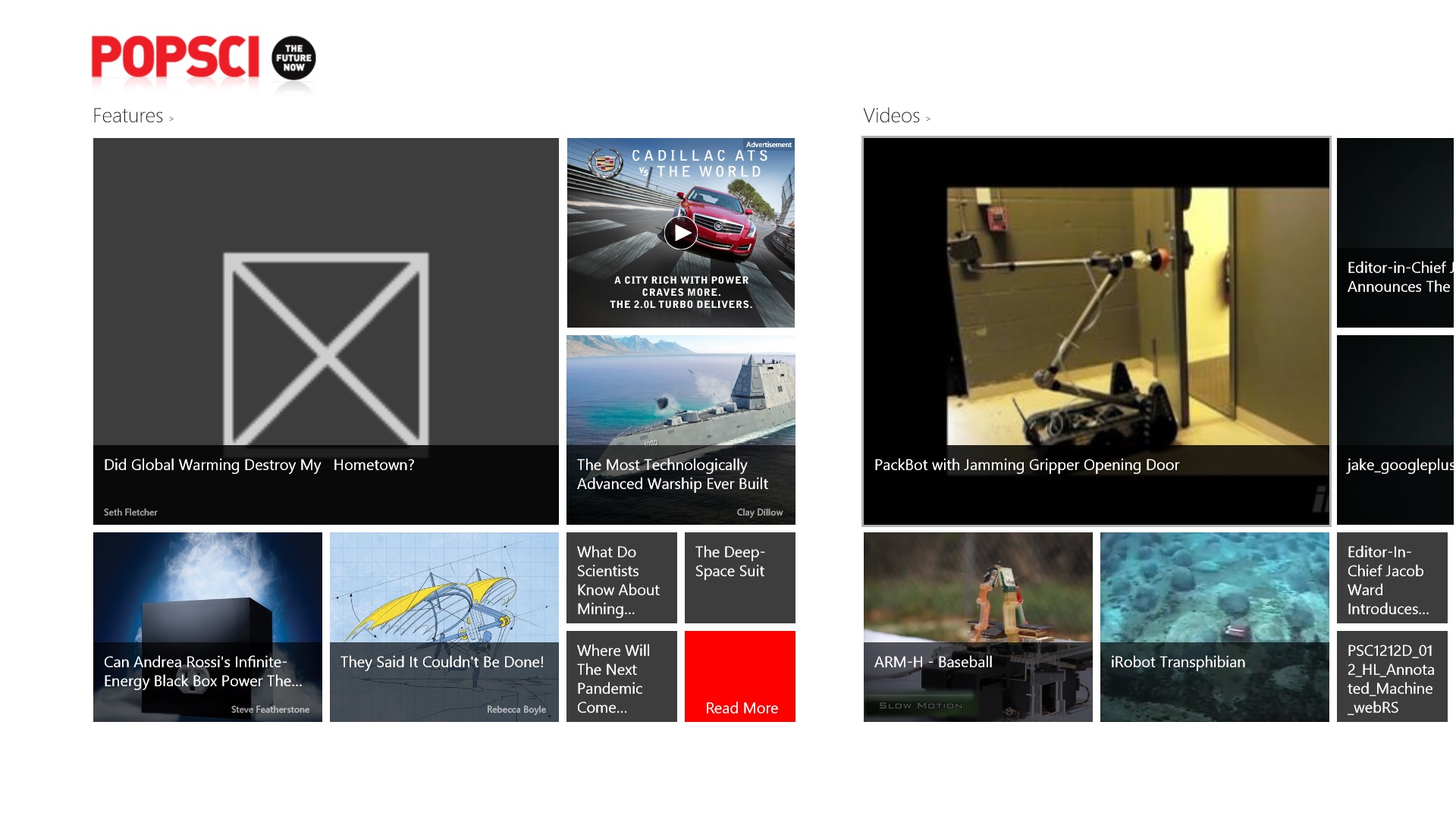
Task: Open 'The Deep-Space Suit' article tile
Action: pyautogui.click(x=739, y=578)
